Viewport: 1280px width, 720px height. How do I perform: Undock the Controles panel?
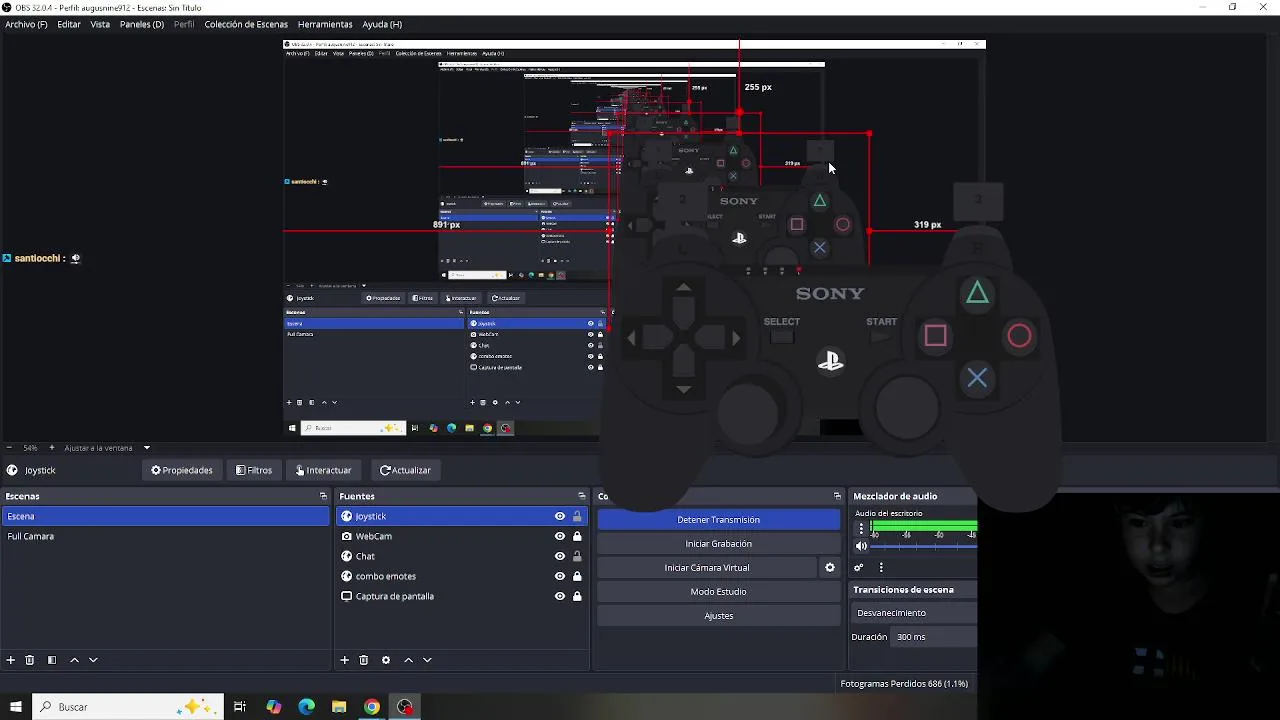(838, 496)
